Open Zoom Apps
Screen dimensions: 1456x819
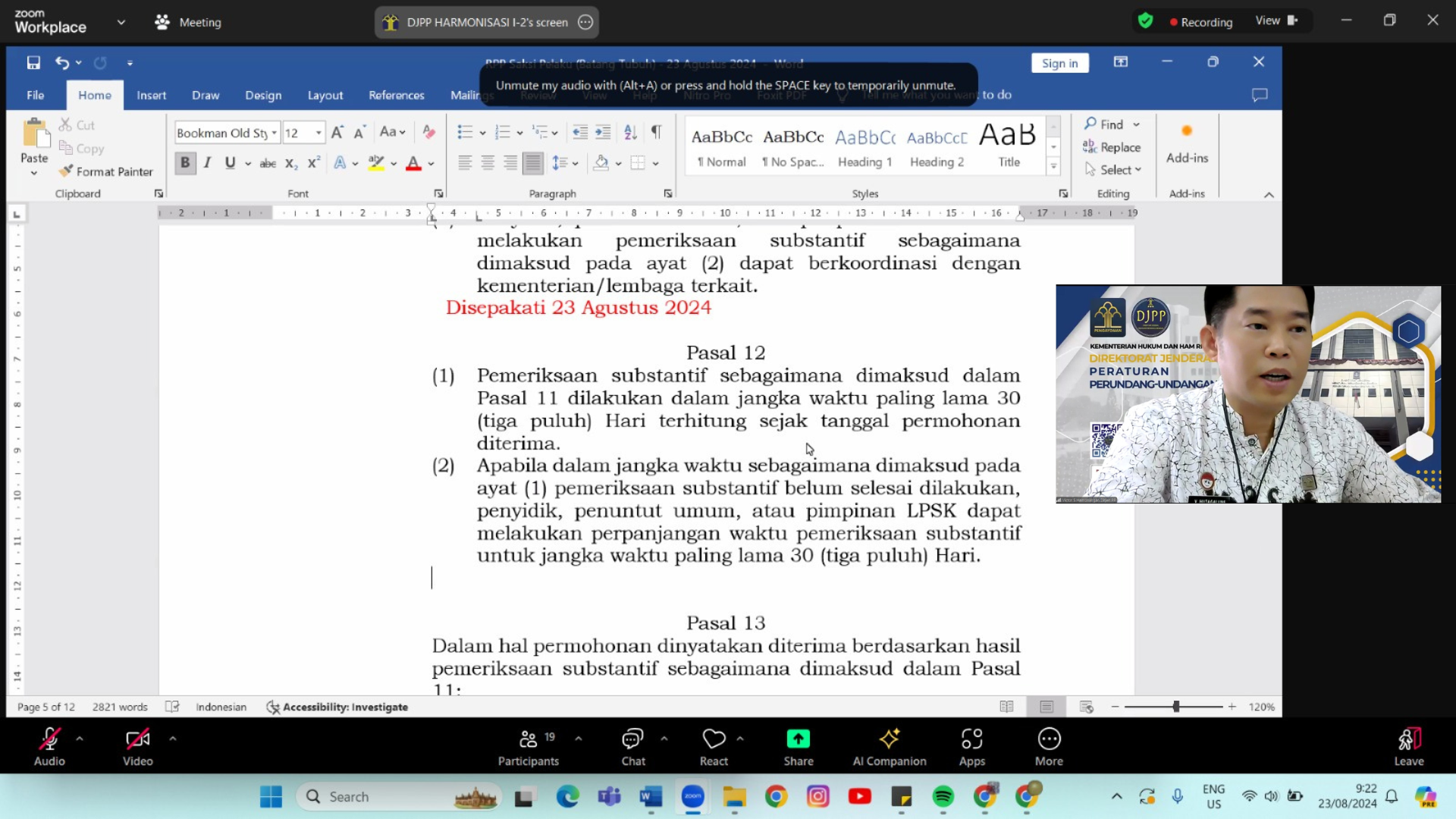pyautogui.click(x=972, y=748)
